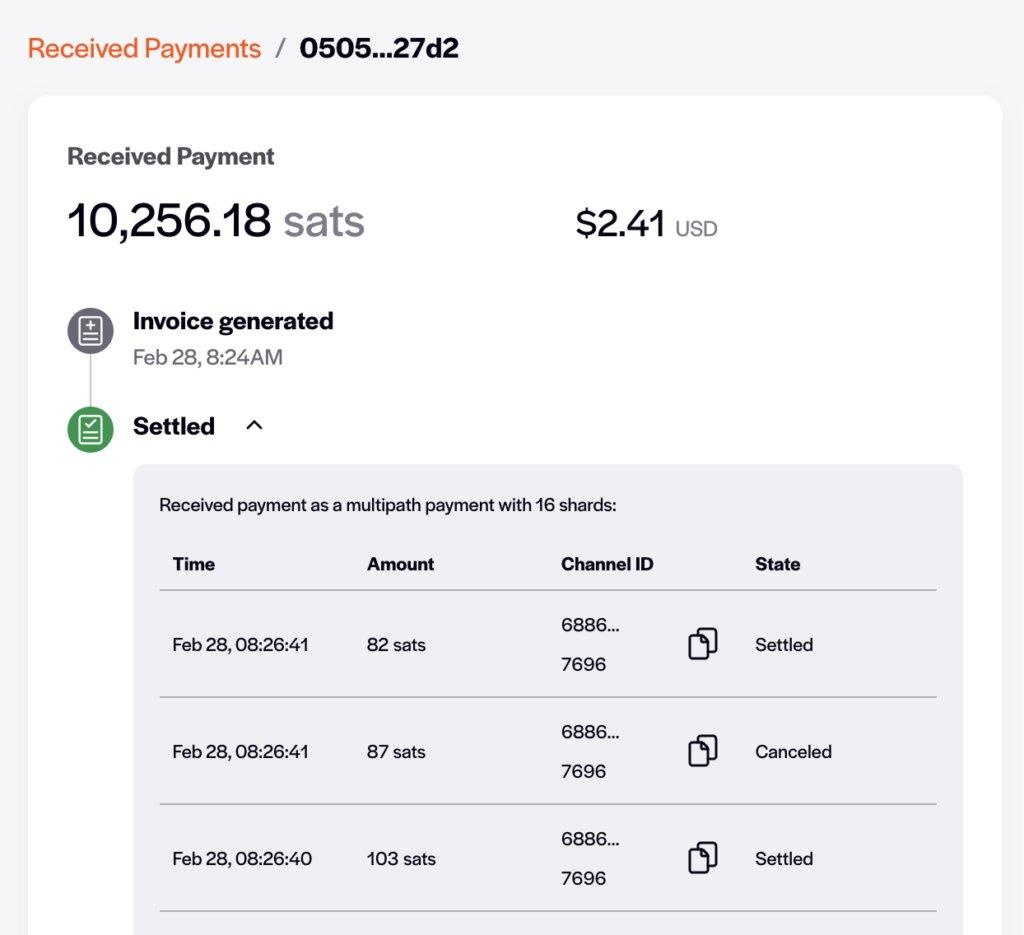Click the 10,256.18 sats total amount

[x=215, y=221]
